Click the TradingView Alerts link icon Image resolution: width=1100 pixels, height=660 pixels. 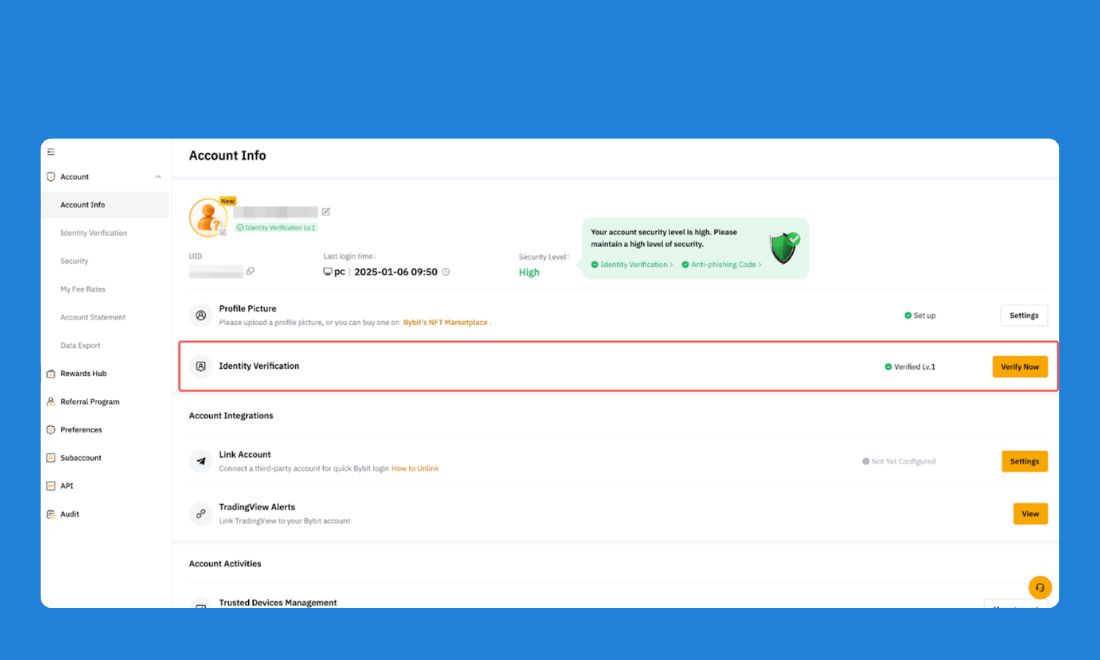pyautogui.click(x=201, y=513)
